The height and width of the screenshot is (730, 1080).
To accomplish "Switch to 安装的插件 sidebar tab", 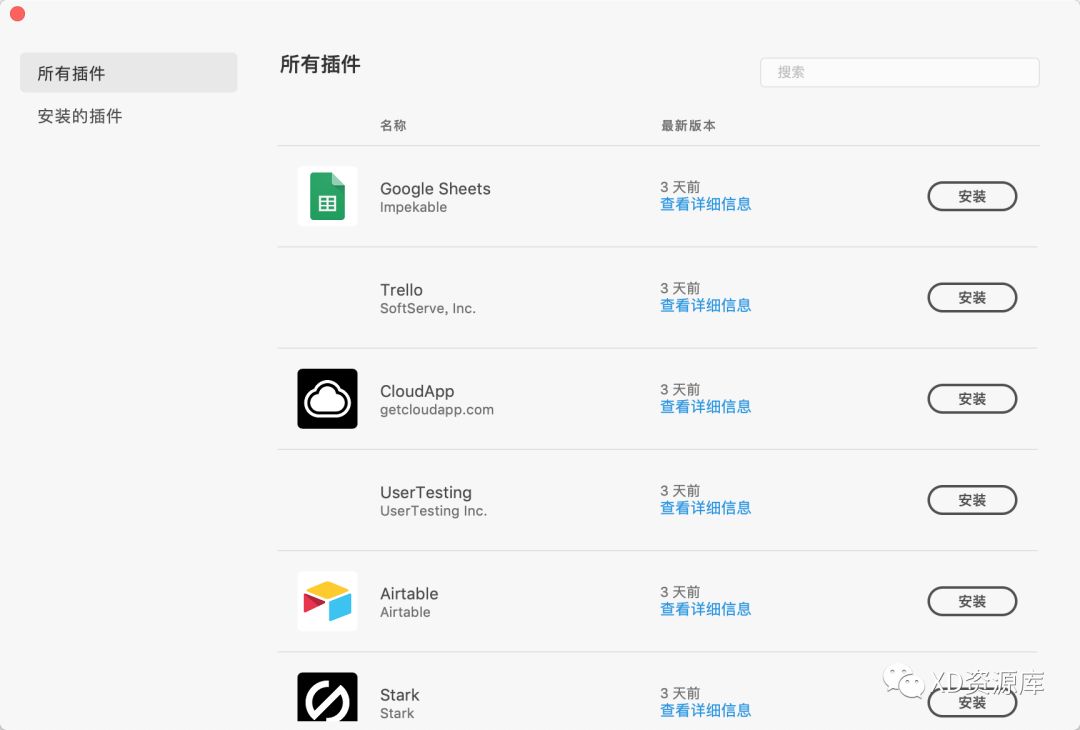I will pyautogui.click(x=80, y=116).
